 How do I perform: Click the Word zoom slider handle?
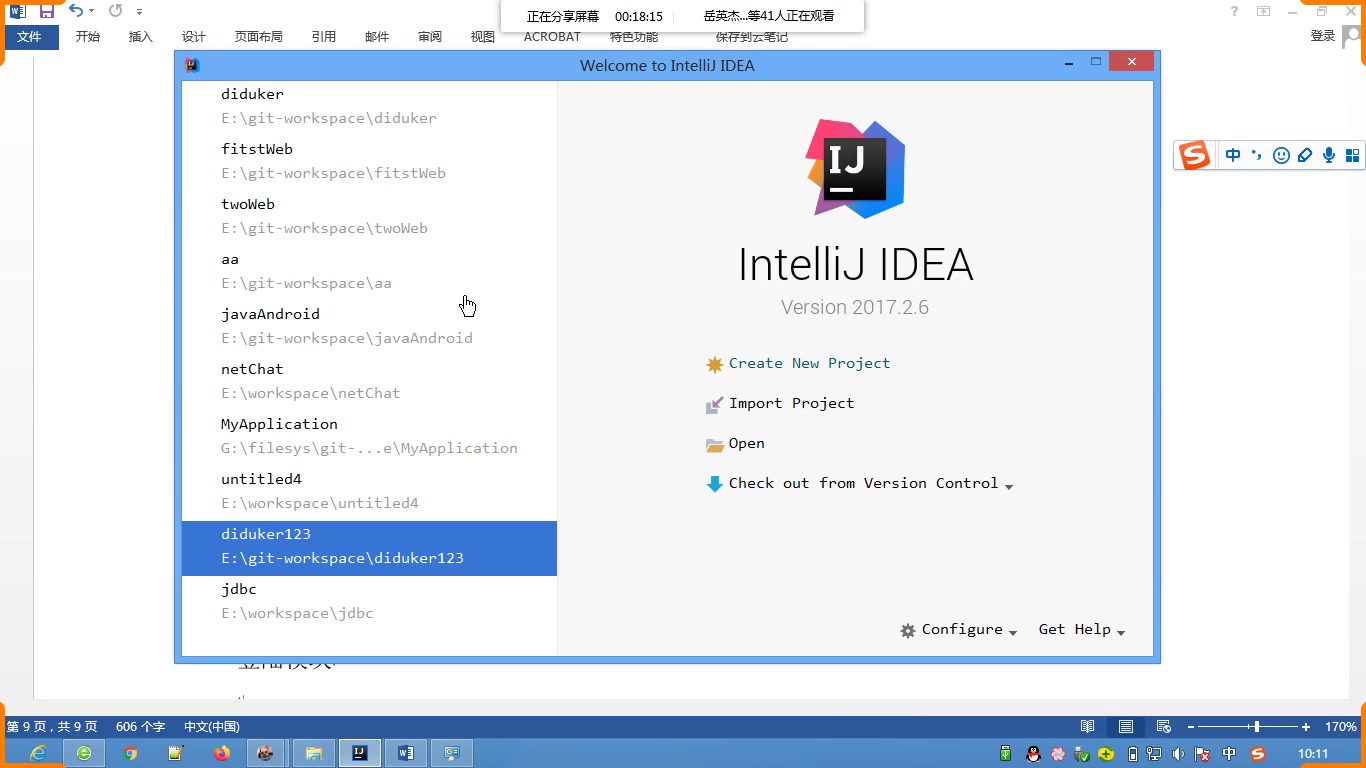[1257, 727]
